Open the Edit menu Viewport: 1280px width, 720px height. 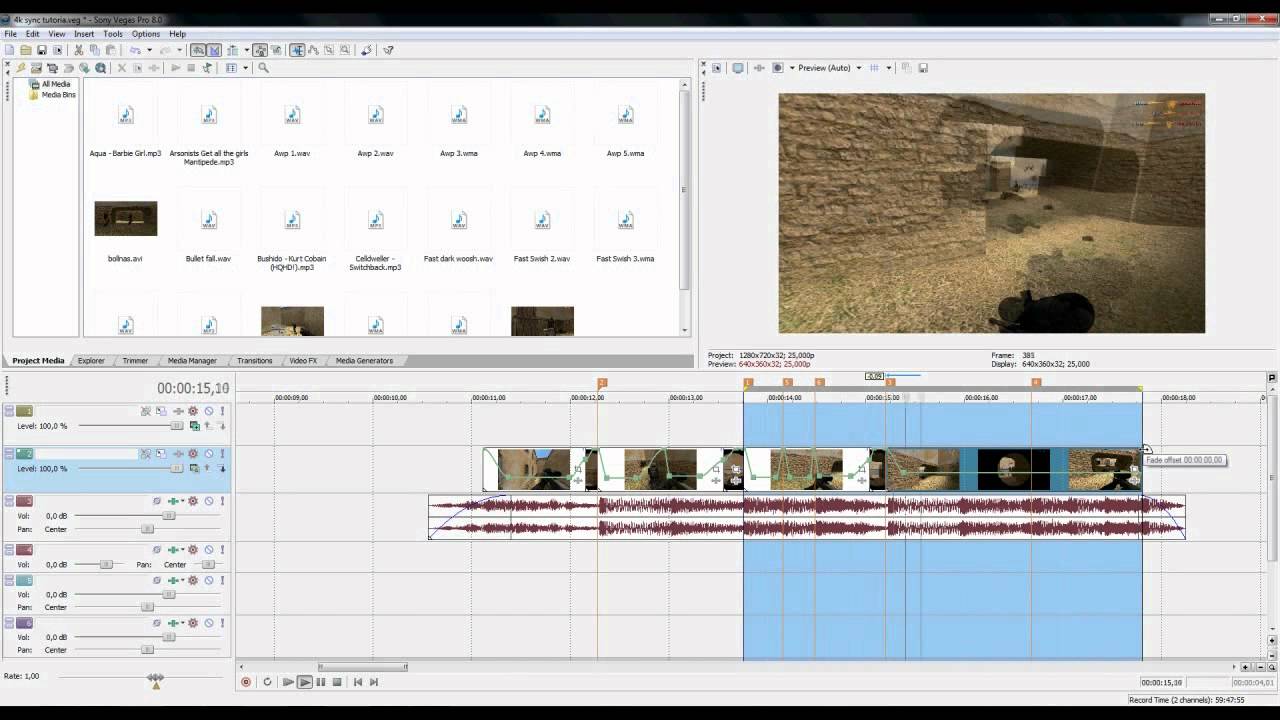33,34
